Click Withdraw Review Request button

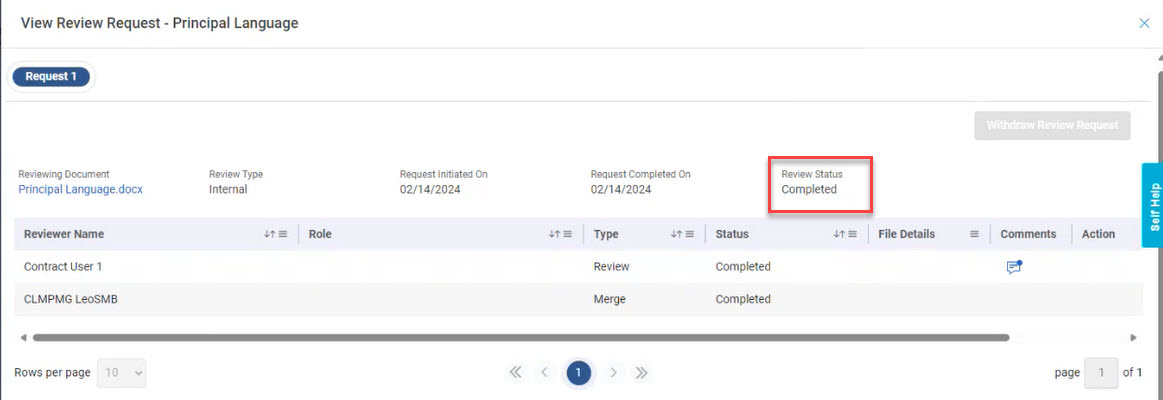(x=1052, y=126)
